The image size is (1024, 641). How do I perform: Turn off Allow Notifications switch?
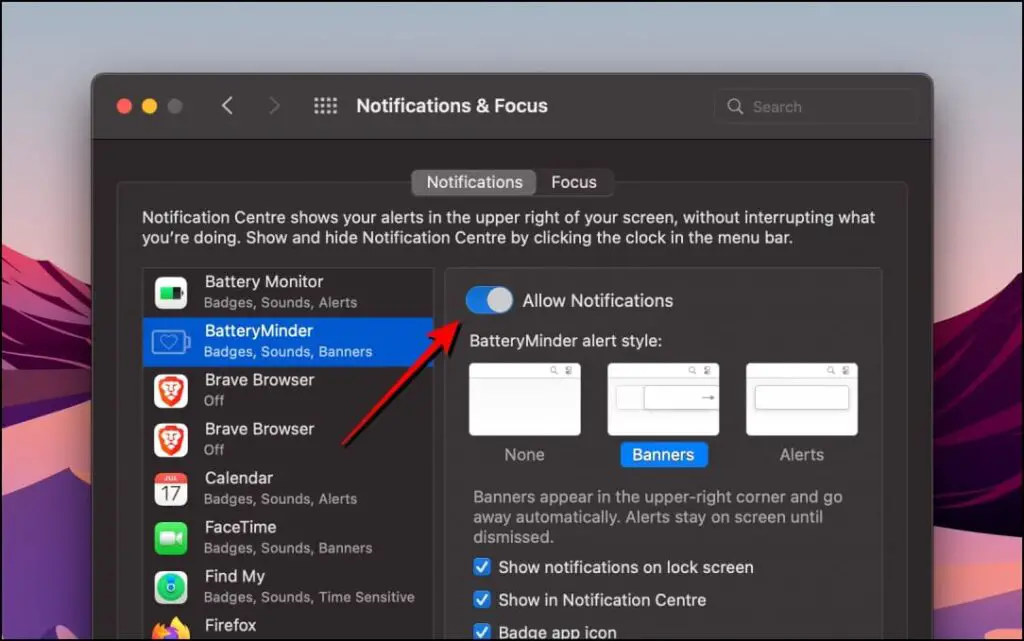point(489,300)
